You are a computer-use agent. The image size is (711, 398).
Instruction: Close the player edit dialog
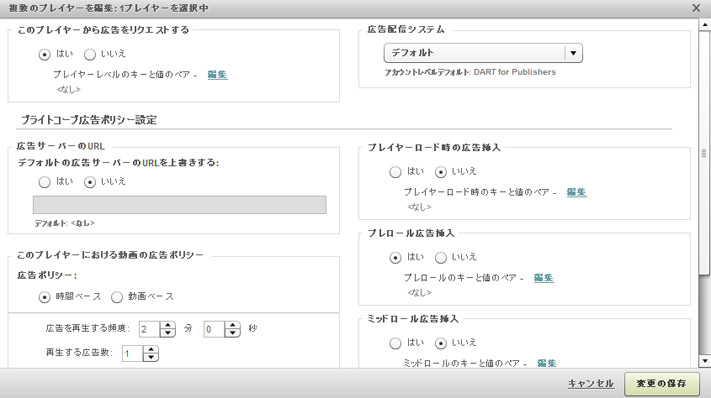click(x=696, y=8)
